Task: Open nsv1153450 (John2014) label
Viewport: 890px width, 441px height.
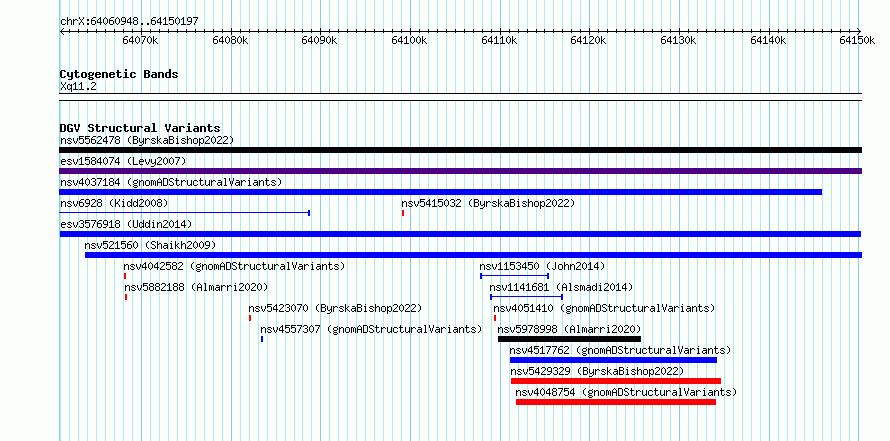Action: click(542, 266)
